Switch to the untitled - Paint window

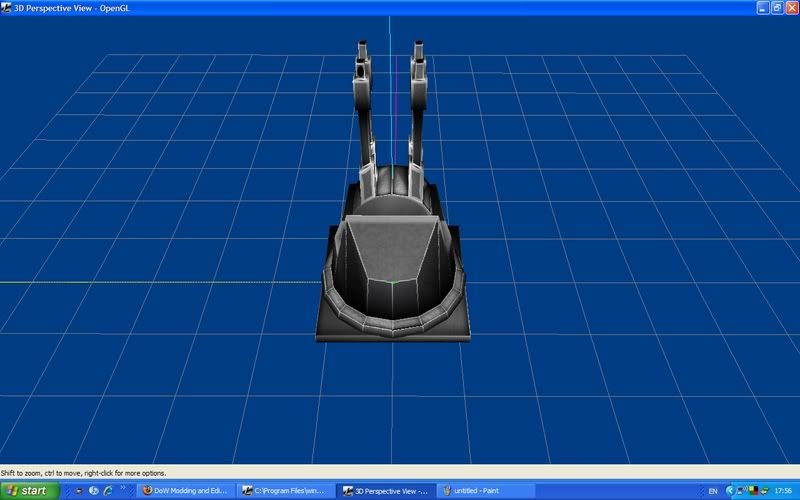click(x=484, y=491)
